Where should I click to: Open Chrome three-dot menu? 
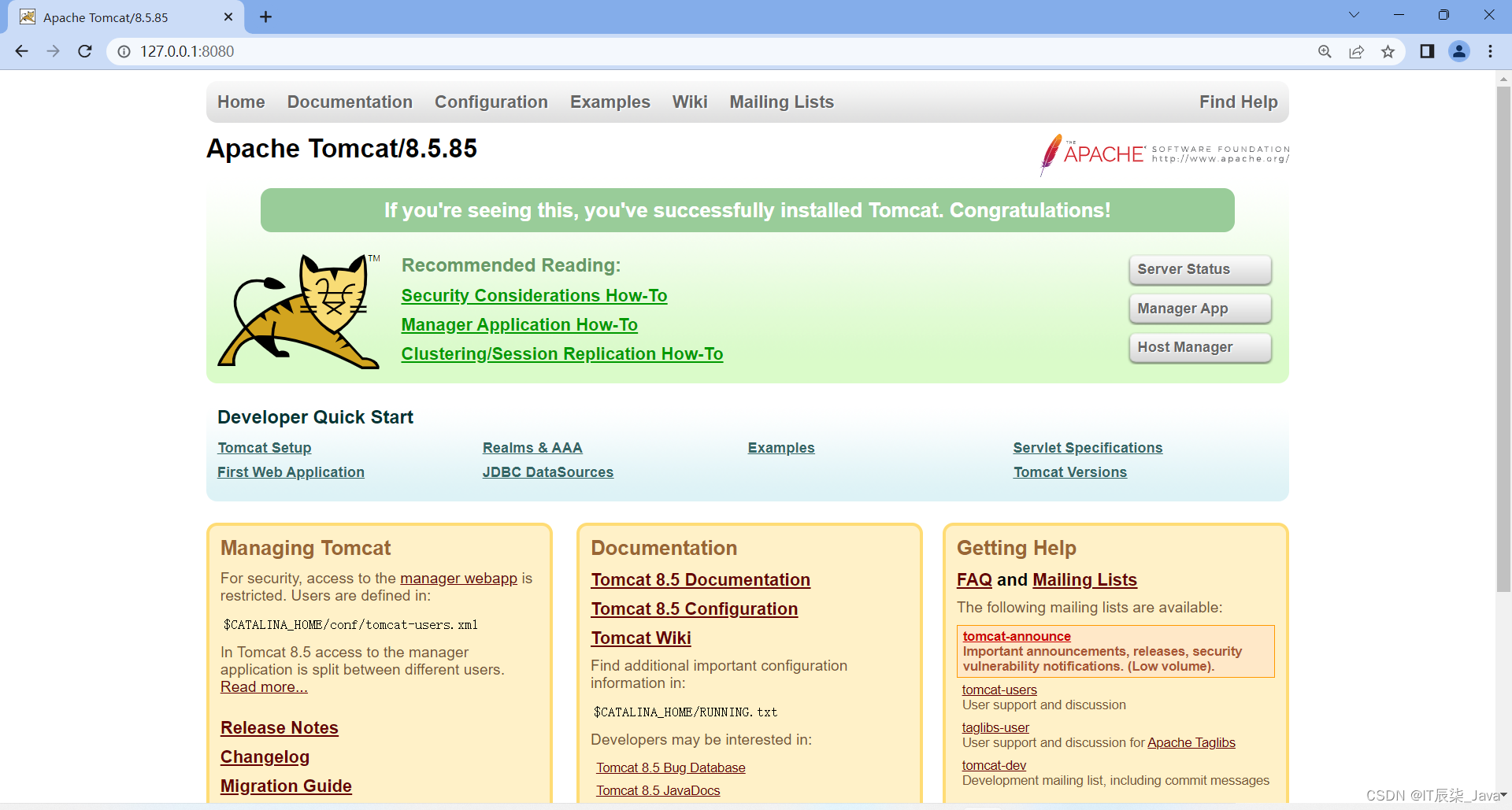click(x=1490, y=51)
